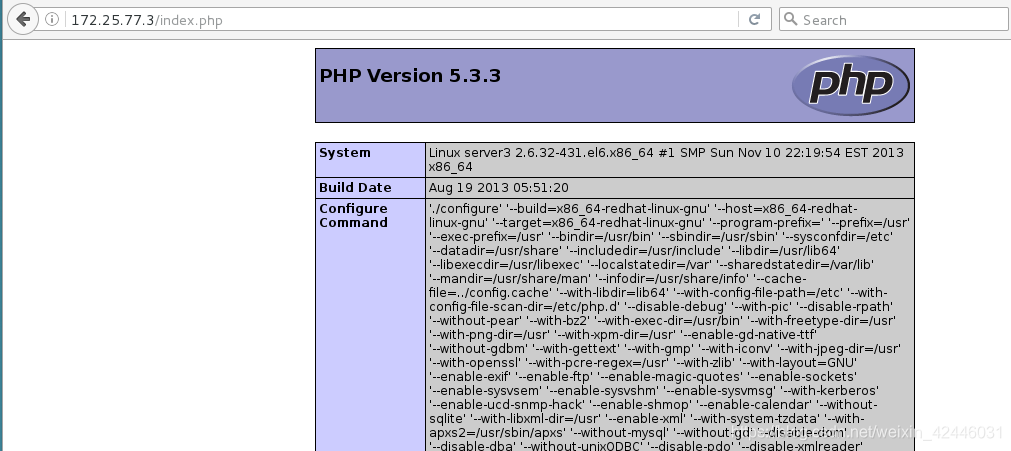The image size is (1011, 451).
Task: Open site information icon in address bar
Action: click(x=52, y=20)
